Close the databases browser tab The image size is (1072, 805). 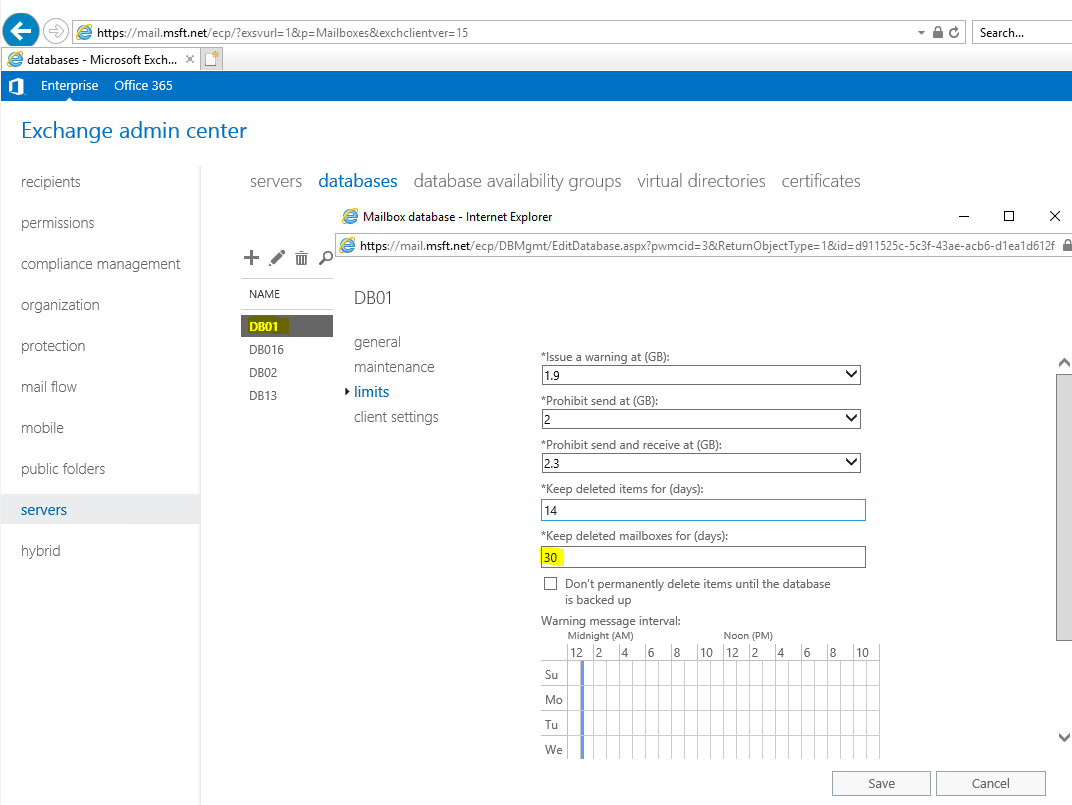190,60
